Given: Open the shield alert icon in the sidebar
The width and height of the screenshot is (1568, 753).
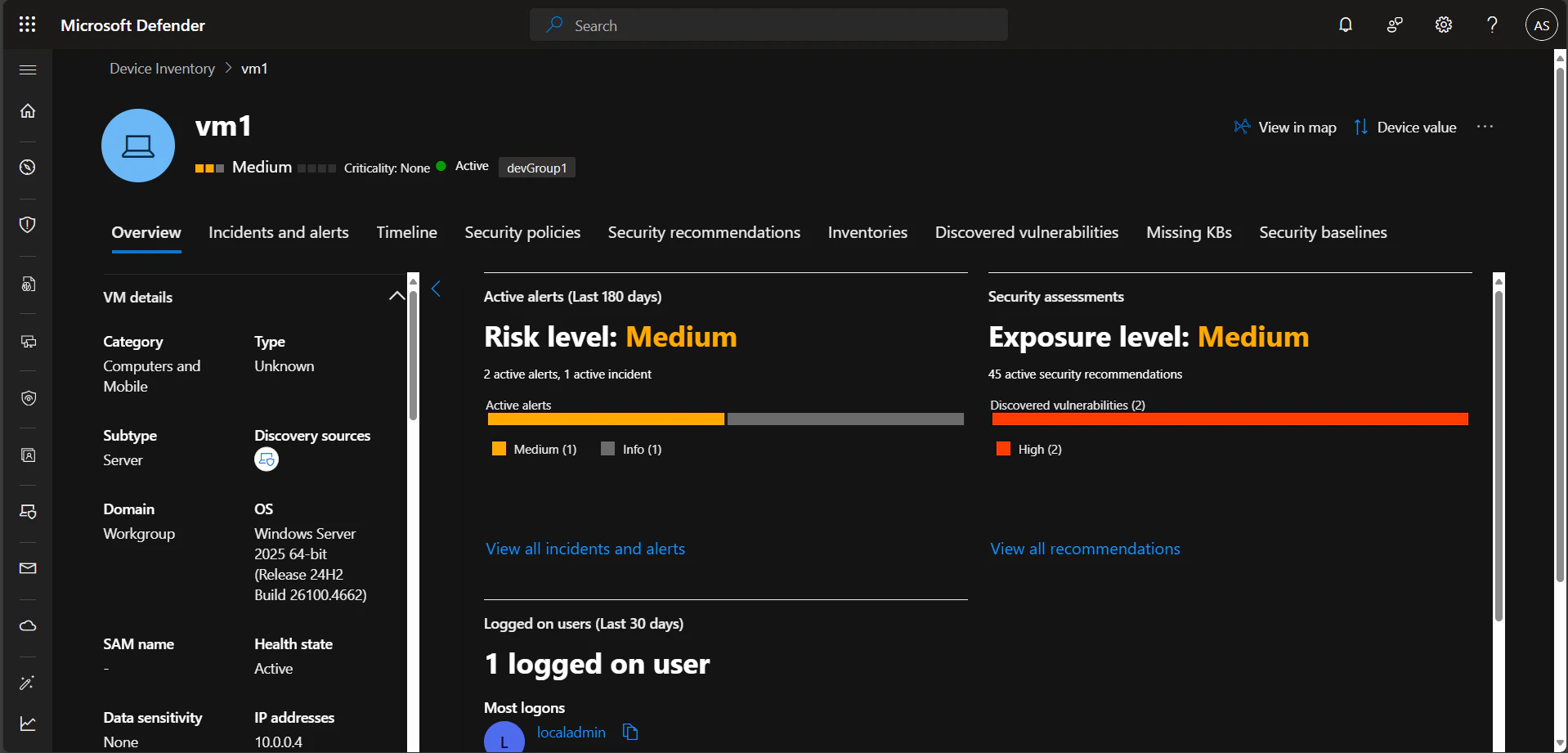Looking at the screenshot, I should [28, 225].
